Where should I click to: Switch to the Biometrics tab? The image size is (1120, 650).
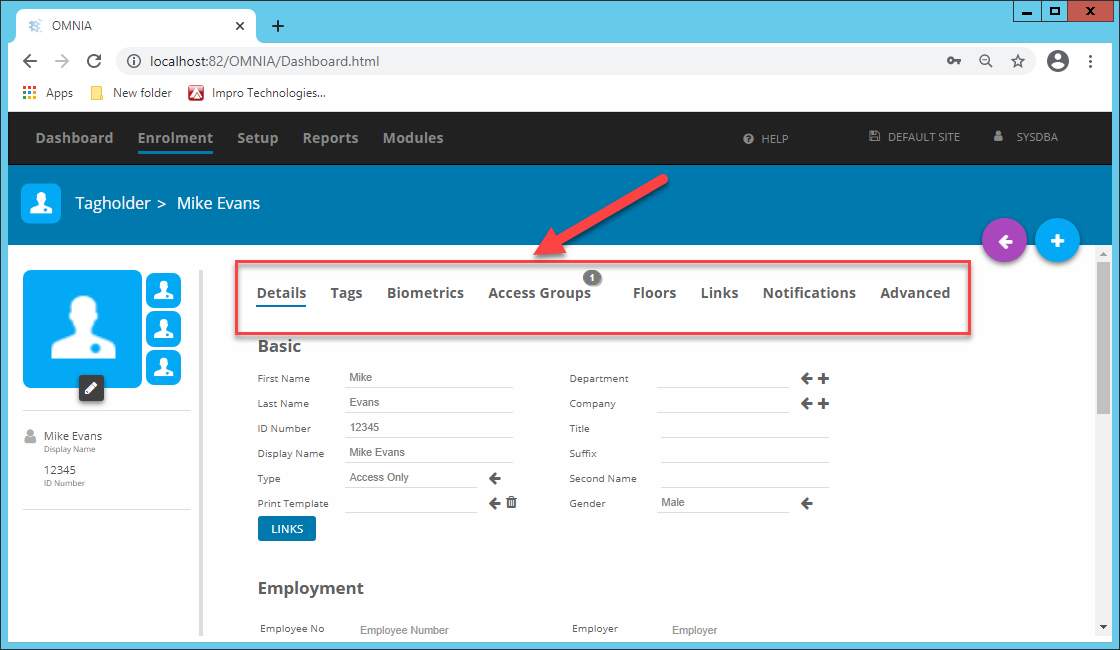[x=425, y=293]
